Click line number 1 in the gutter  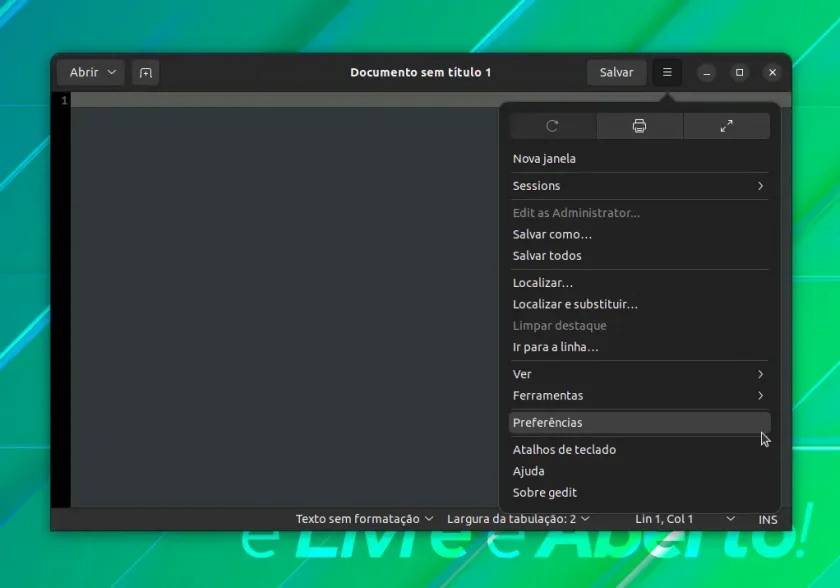click(x=64, y=100)
